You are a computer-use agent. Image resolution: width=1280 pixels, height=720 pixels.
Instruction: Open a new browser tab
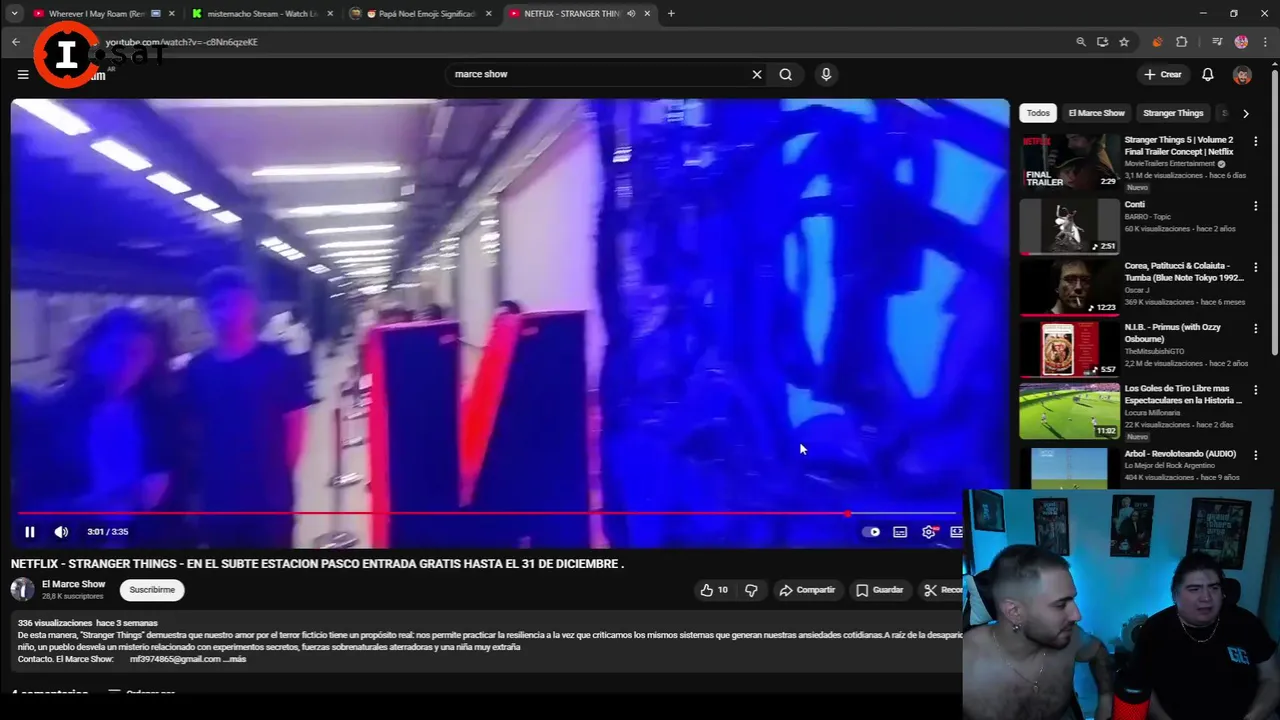tap(671, 14)
